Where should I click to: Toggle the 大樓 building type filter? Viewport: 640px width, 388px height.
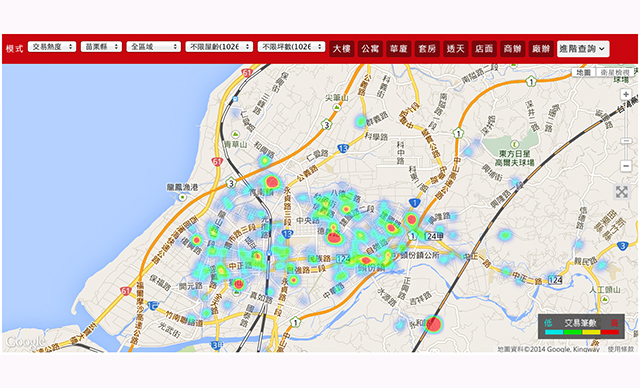click(x=342, y=49)
